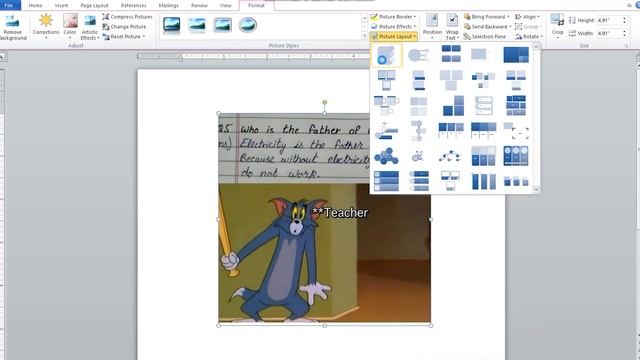Viewport: 640px width, 360px height.
Task: Open the Selection Pane
Action: [x=485, y=36]
